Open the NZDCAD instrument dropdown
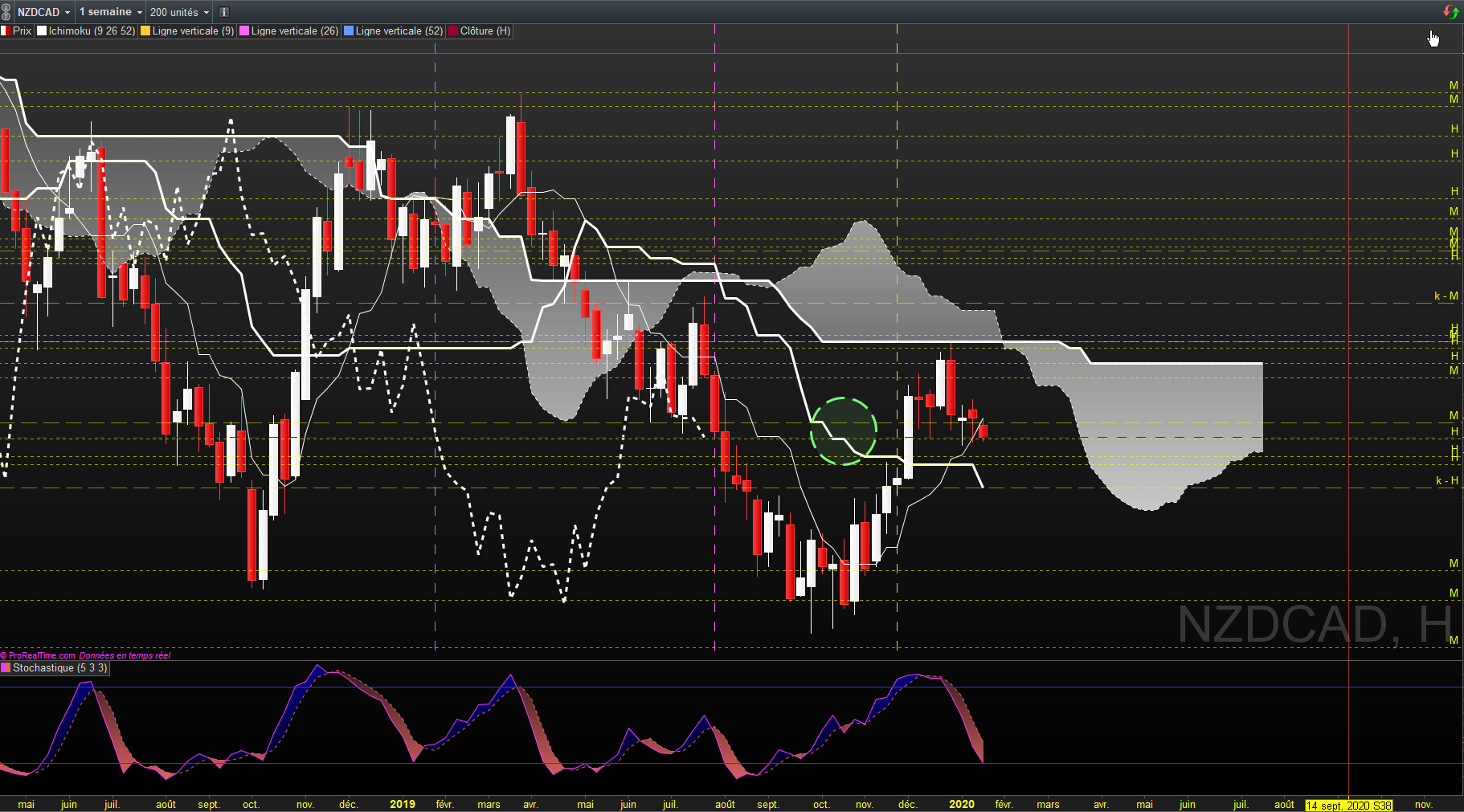 [x=44, y=12]
